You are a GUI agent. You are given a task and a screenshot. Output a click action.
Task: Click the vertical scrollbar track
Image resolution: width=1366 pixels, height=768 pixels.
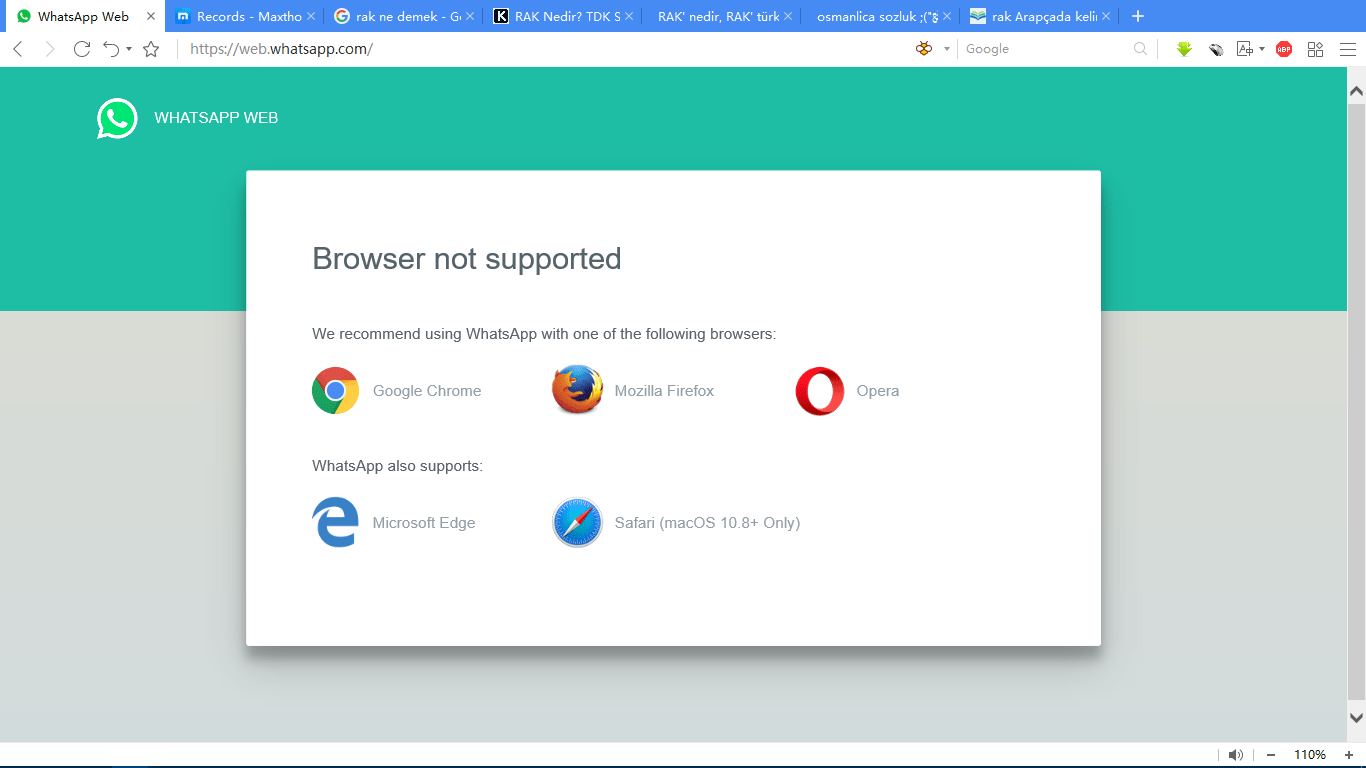pos(1357,404)
